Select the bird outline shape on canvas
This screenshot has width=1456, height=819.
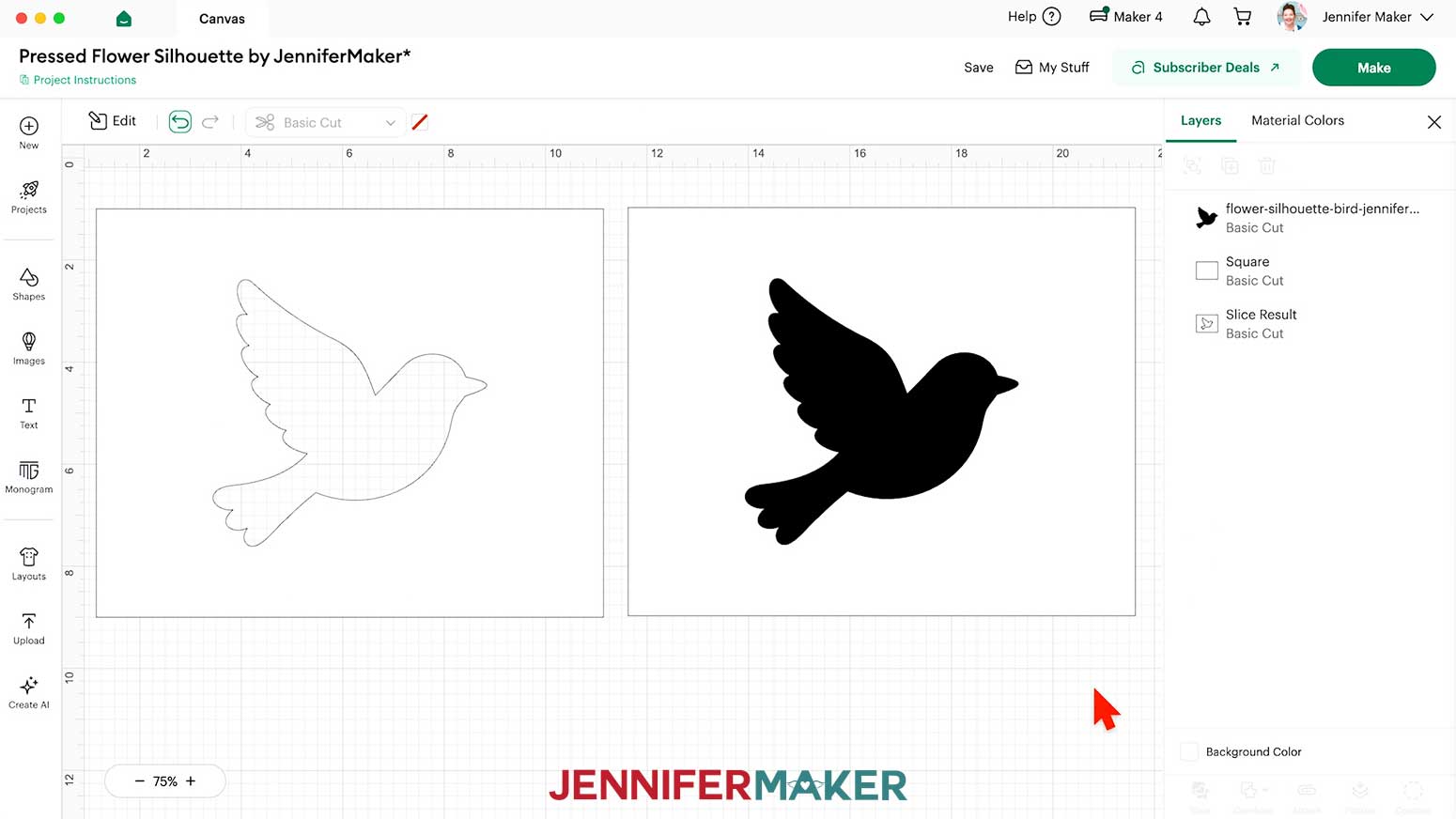click(x=349, y=412)
